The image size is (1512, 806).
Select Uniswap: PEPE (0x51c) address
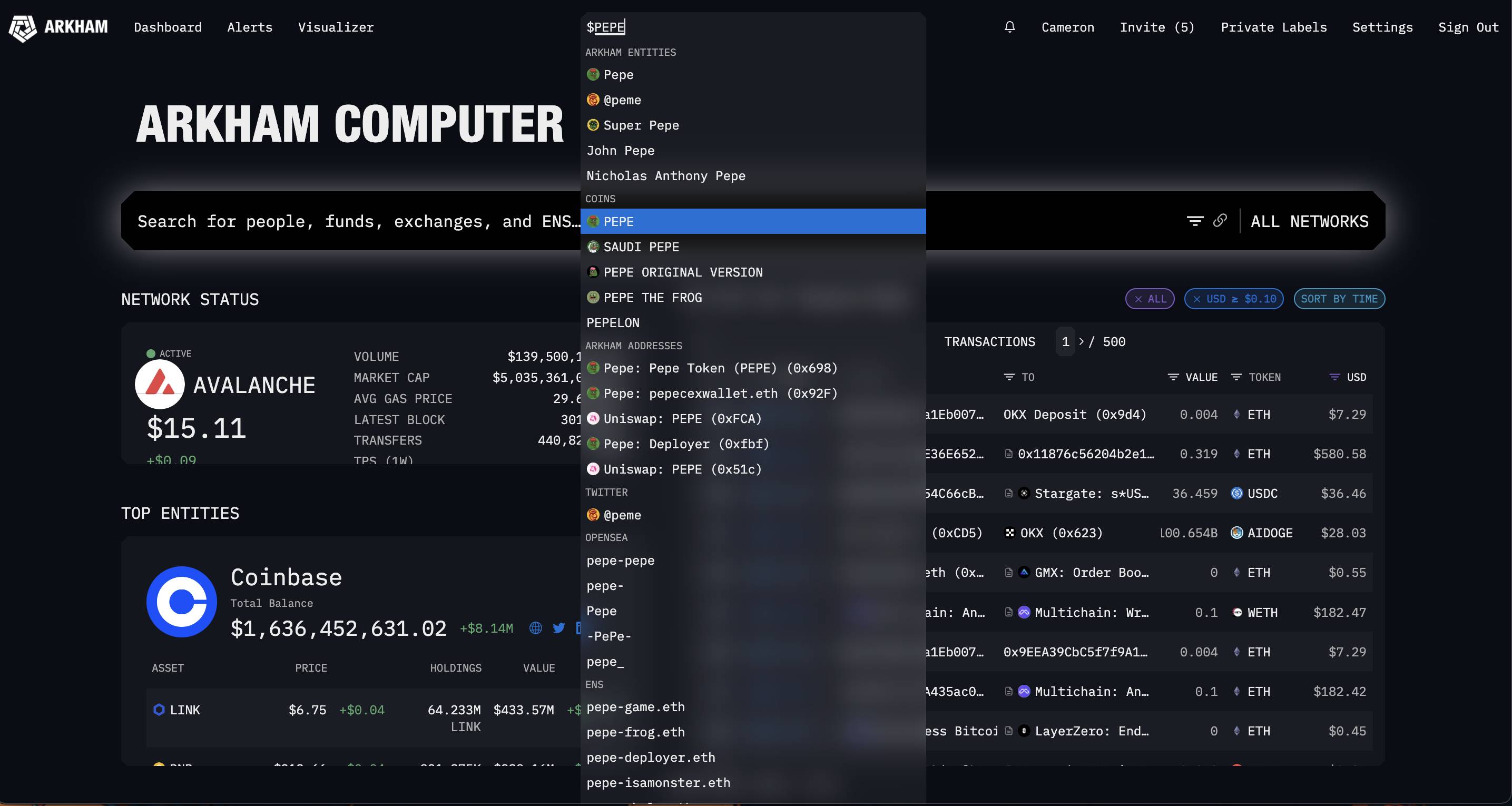coord(753,469)
